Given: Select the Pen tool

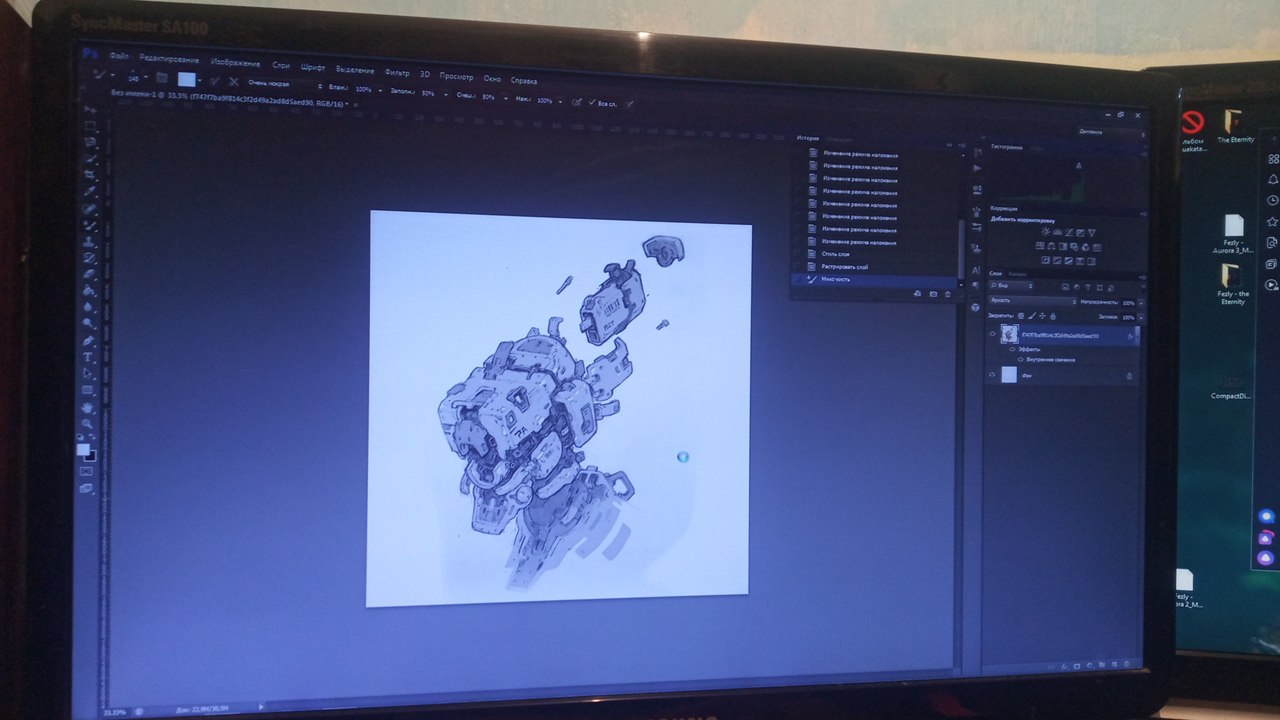Looking at the screenshot, I should click(88, 340).
